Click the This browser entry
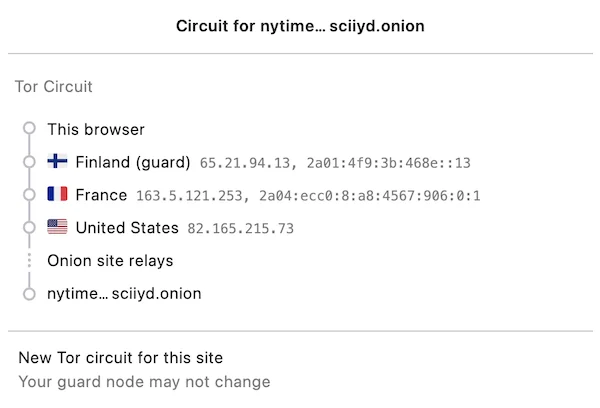Image resolution: width=600 pixels, height=408 pixels. pos(96,129)
